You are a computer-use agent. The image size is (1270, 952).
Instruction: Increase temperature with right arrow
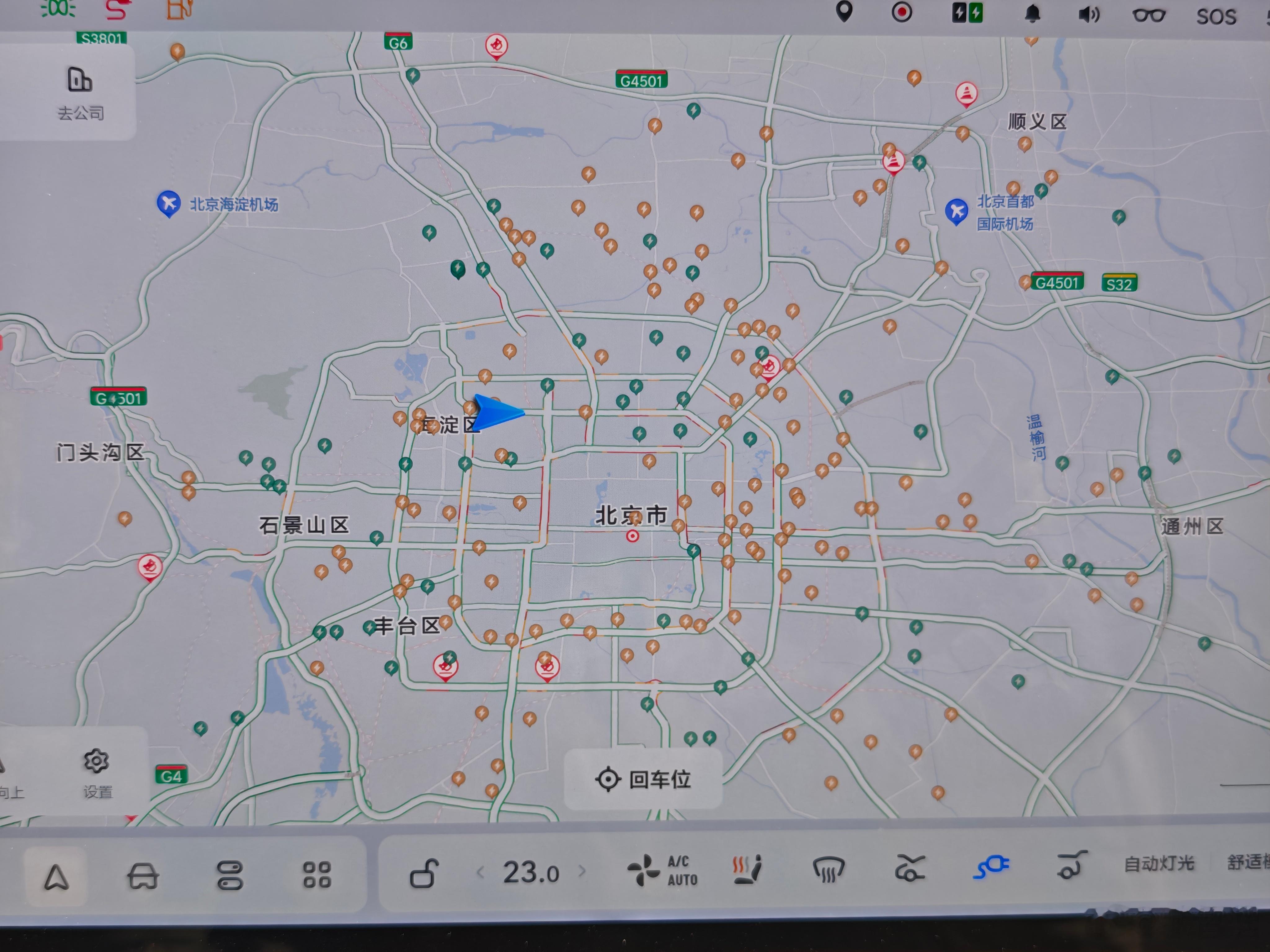(582, 871)
